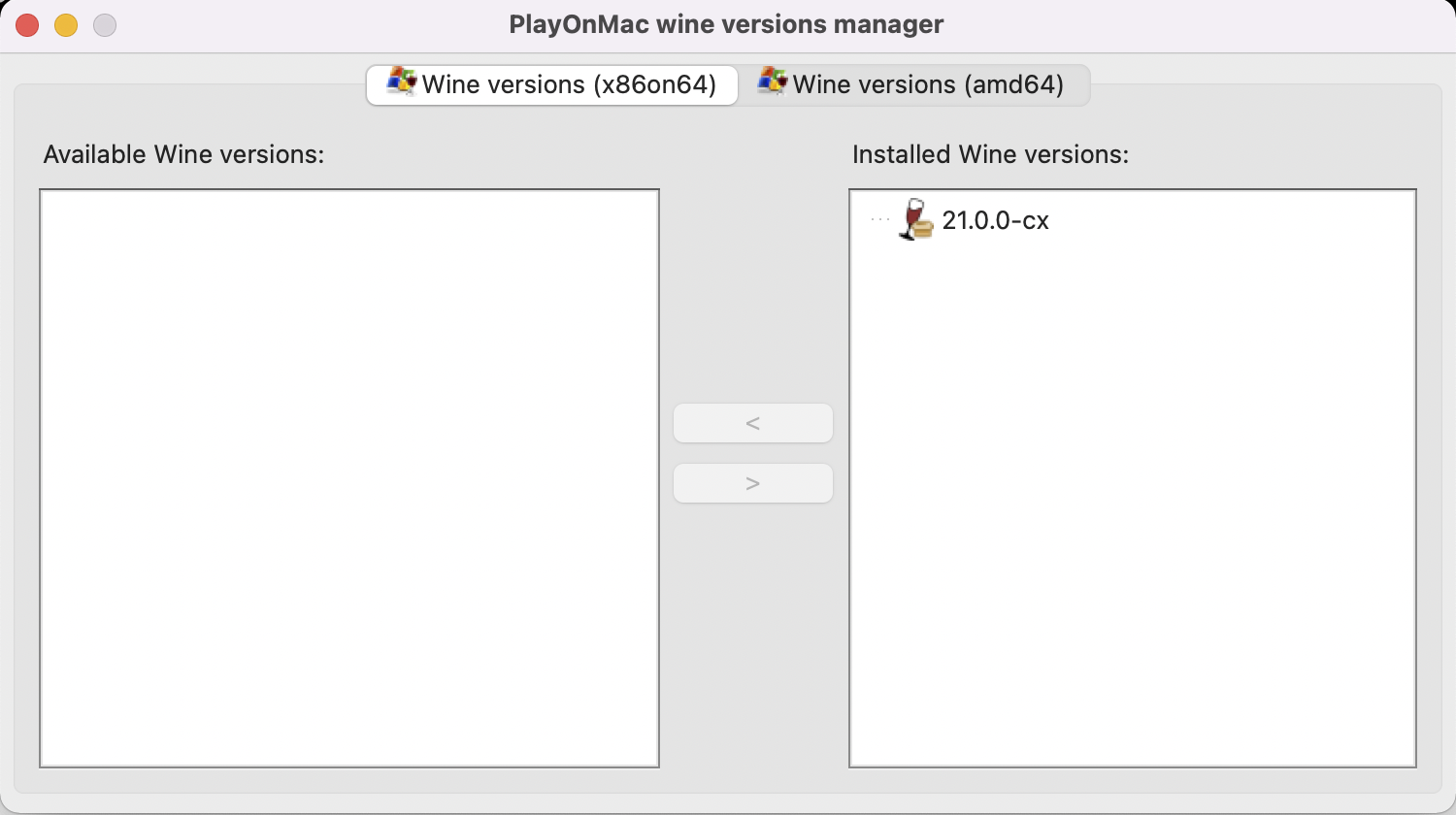The image size is (1456, 815).
Task: Click the 'Installed Wine versions:' label
Action: pos(990,154)
